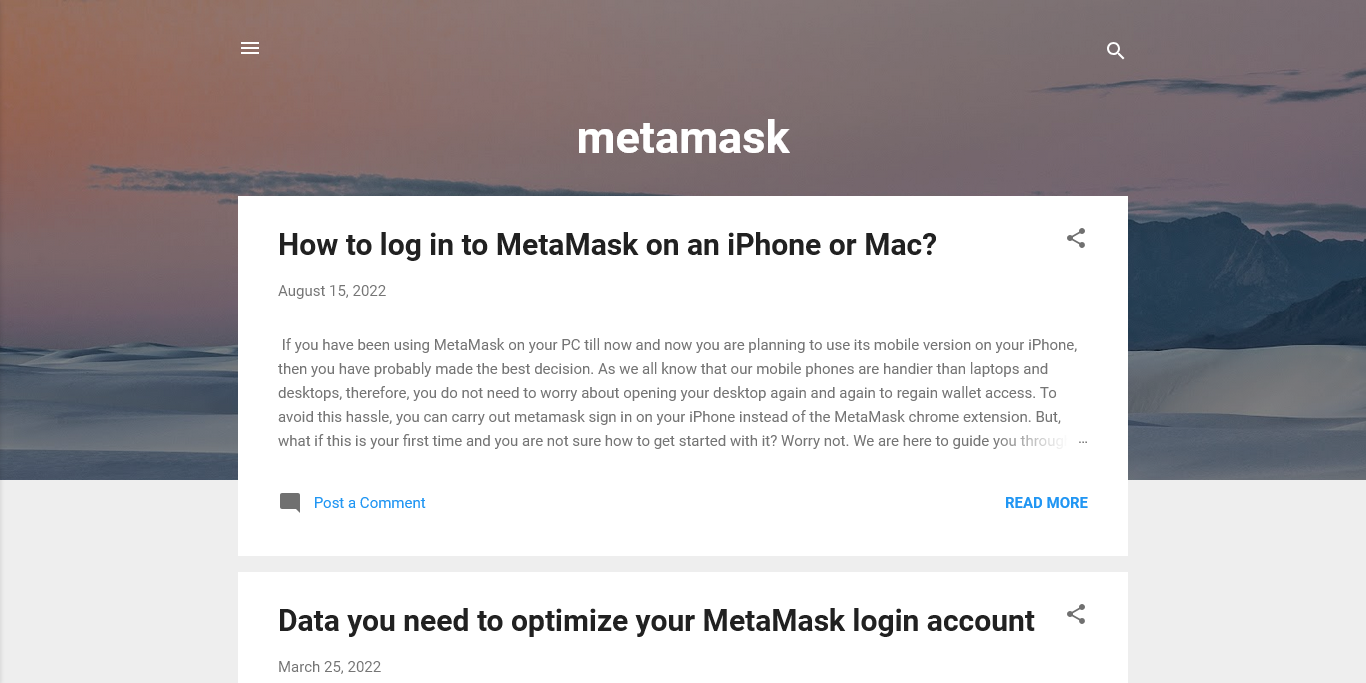Click the comment bubble icon
The width and height of the screenshot is (1366, 683).
coord(290,503)
